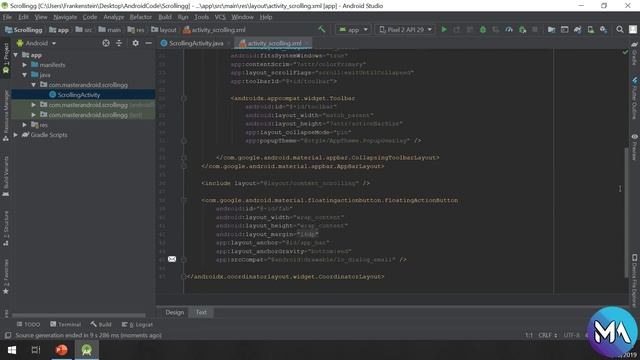Toggle the Favorites tool window
The image size is (640, 360).
pos(6,277)
